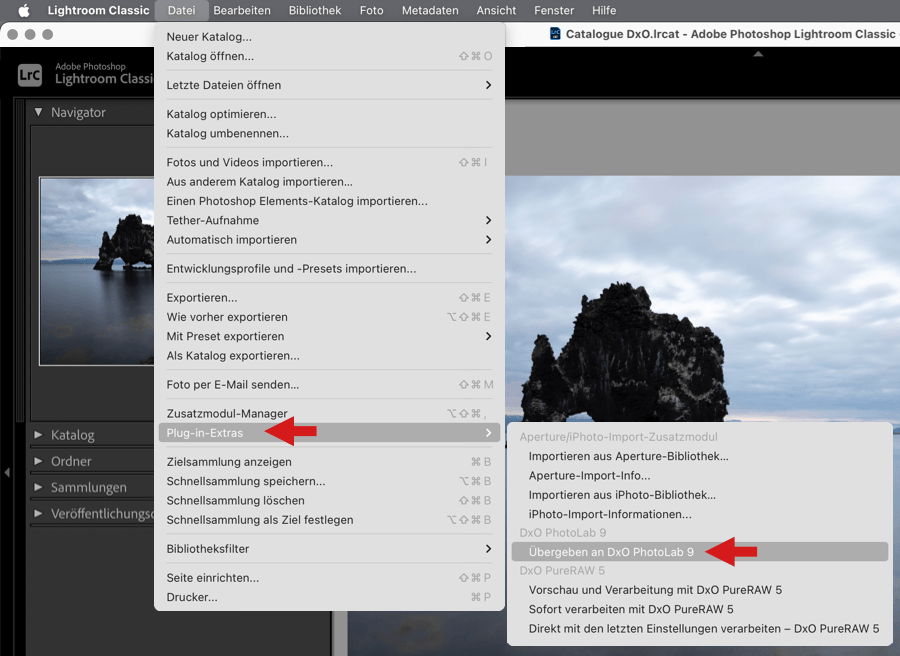Expand the Katalog panel
This screenshot has height=656, width=900.
tap(38, 435)
